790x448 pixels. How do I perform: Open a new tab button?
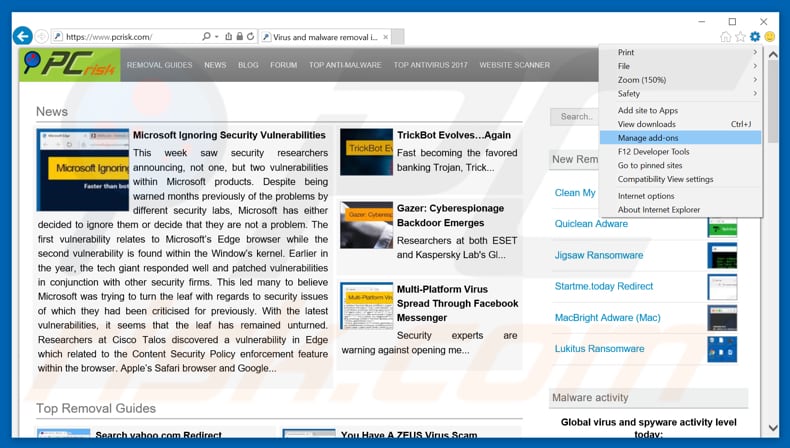398,37
